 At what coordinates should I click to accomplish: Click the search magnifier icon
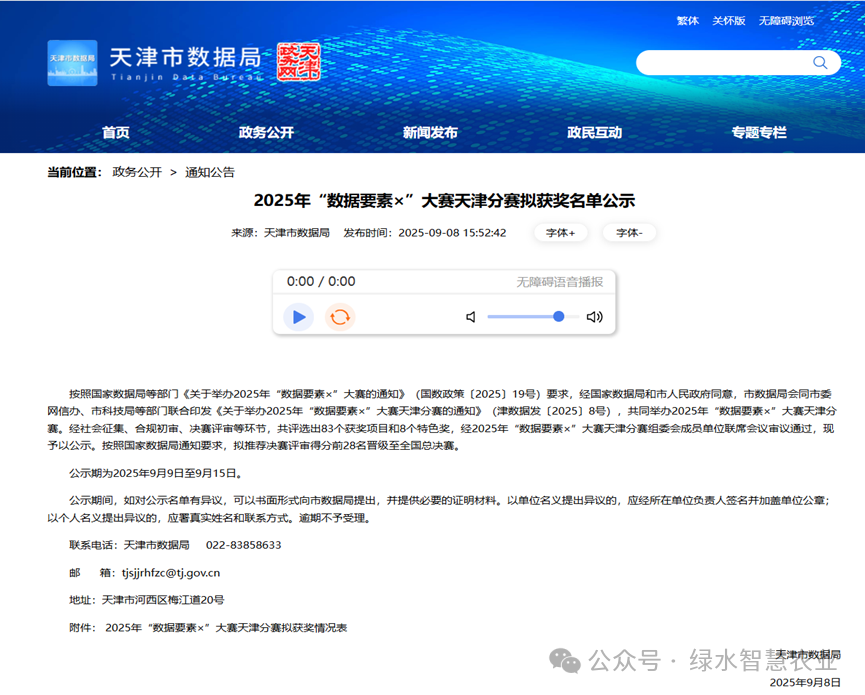(820, 62)
